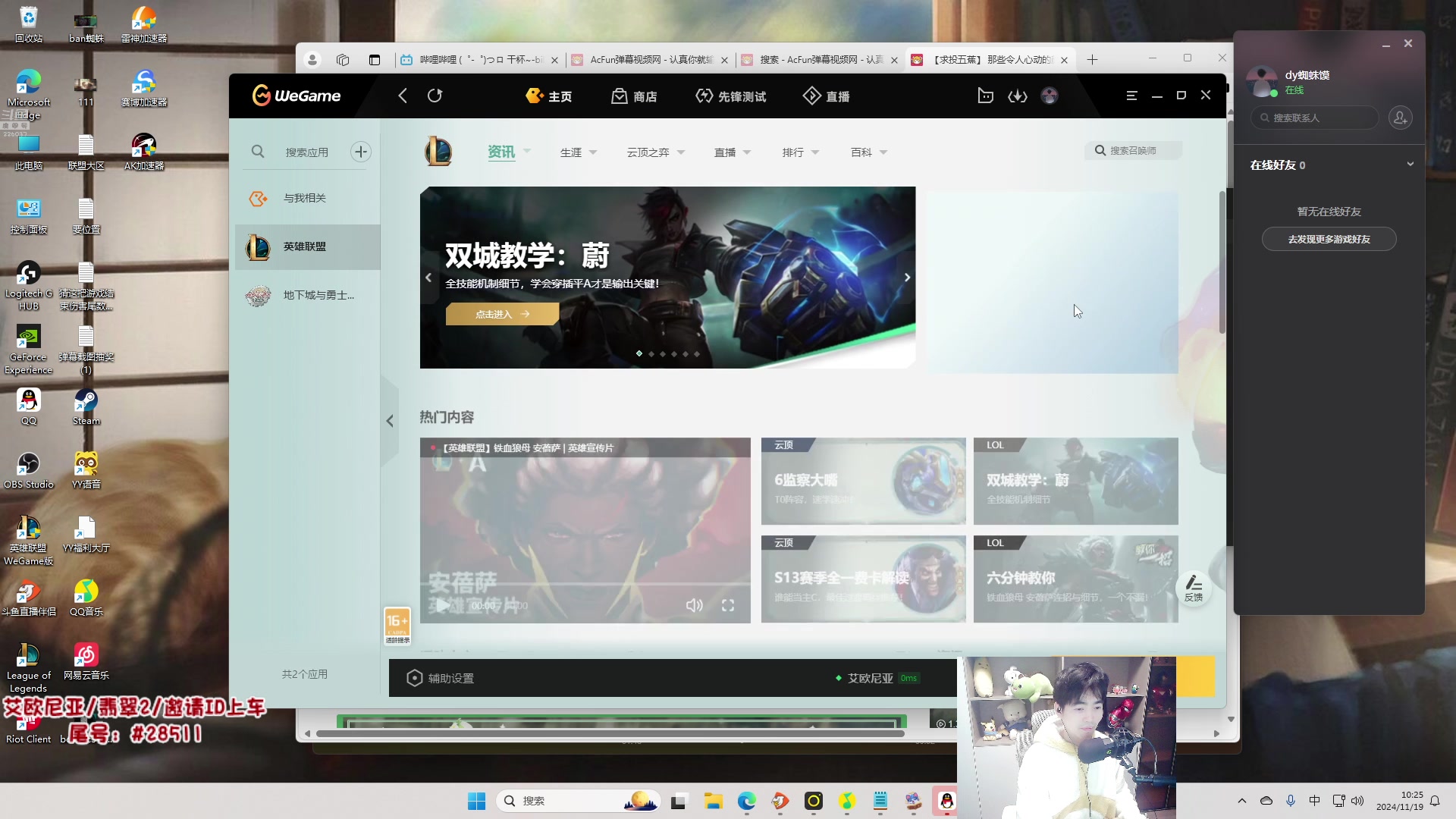
Task: Open QQ from the taskbar
Action: coord(946,801)
